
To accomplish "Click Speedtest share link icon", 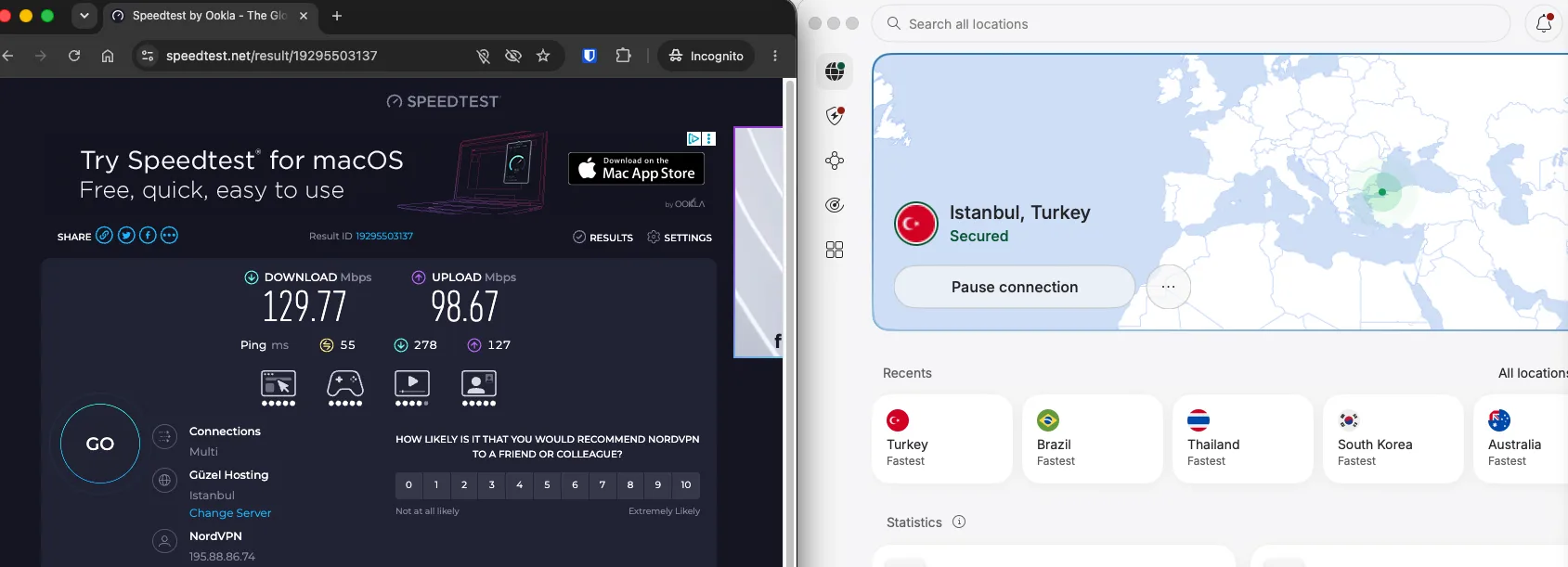I will pyautogui.click(x=105, y=236).
